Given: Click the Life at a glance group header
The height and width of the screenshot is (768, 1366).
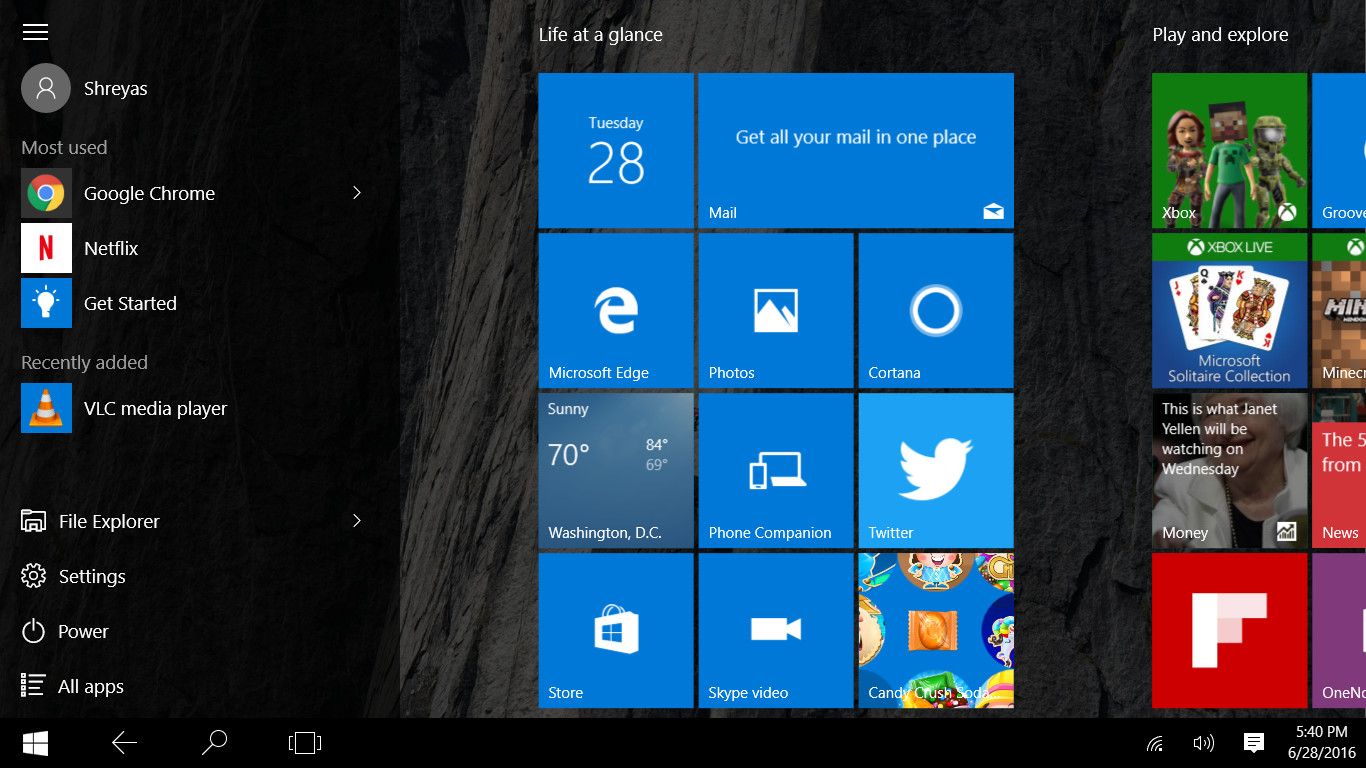Looking at the screenshot, I should [x=600, y=35].
